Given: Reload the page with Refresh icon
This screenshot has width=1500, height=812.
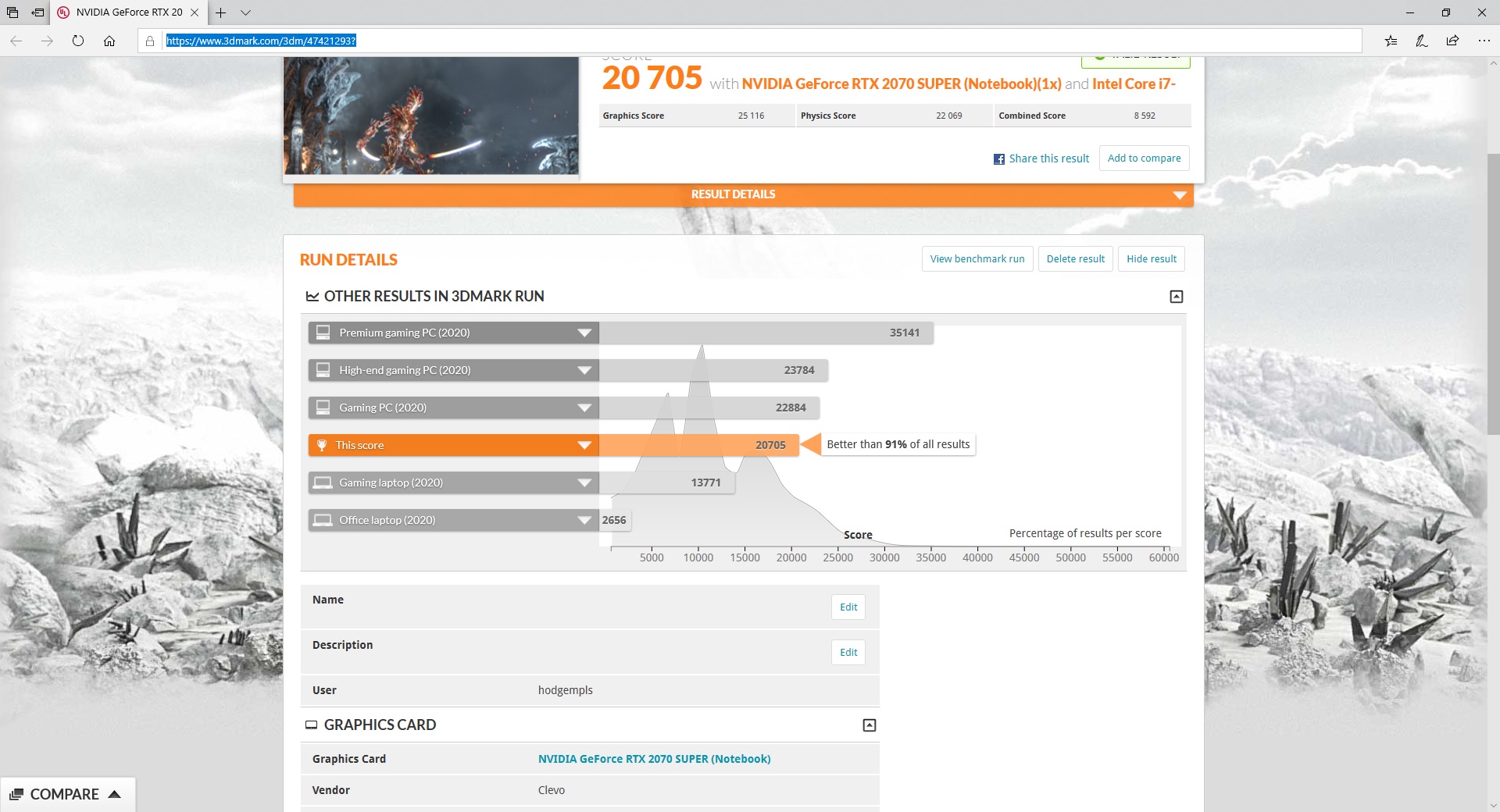Looking at the screenshot, I should 78,41.
